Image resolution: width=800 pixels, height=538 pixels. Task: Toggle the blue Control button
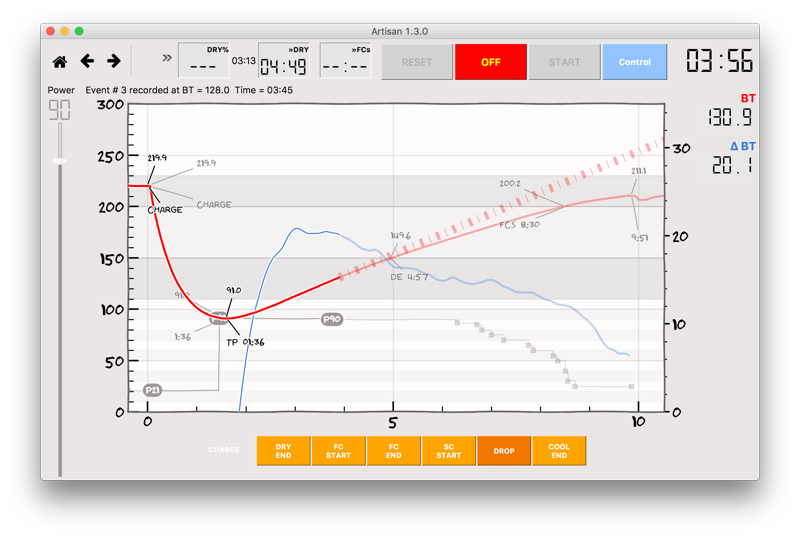point(635,62)
